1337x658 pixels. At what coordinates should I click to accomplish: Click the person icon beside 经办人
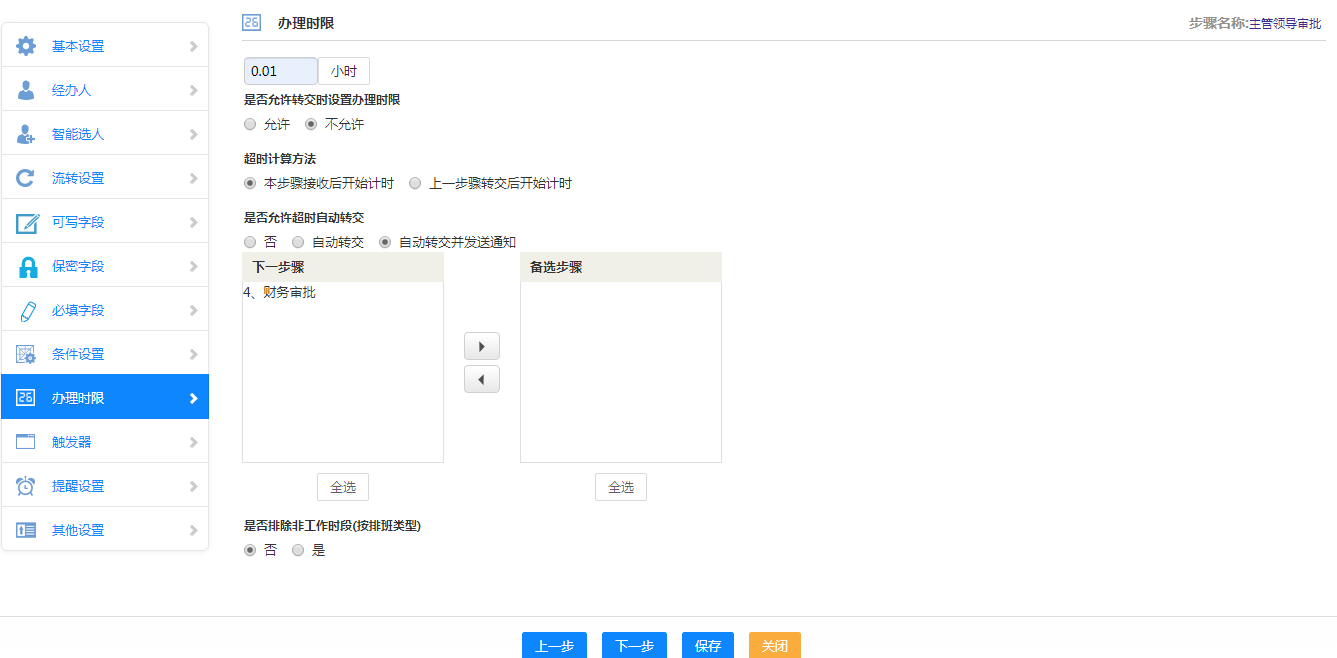point(26,90)
